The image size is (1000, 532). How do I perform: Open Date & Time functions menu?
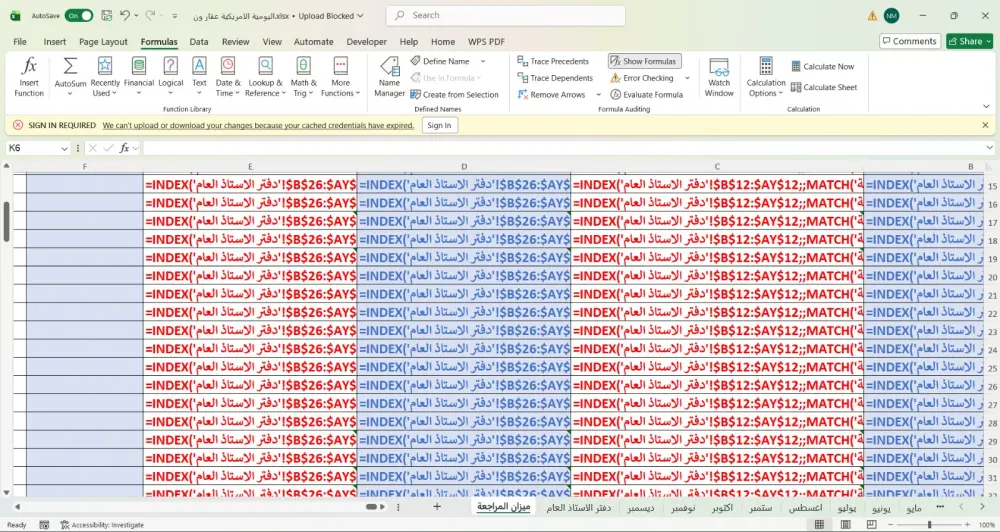228,77
